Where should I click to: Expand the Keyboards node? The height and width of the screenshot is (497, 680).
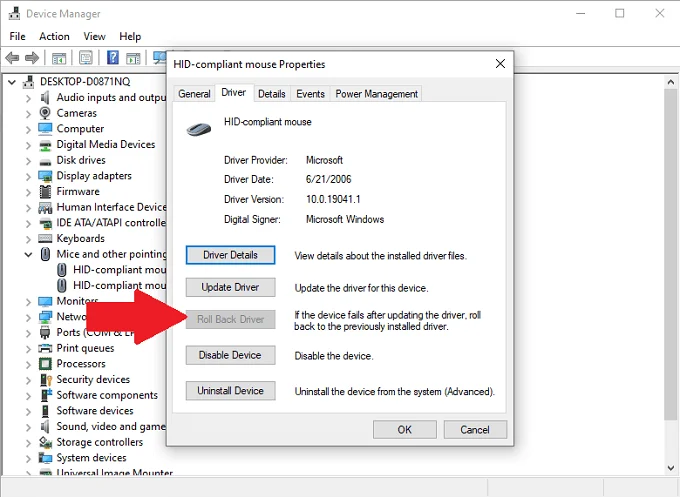pyautogui.click(x=28, y=239)
